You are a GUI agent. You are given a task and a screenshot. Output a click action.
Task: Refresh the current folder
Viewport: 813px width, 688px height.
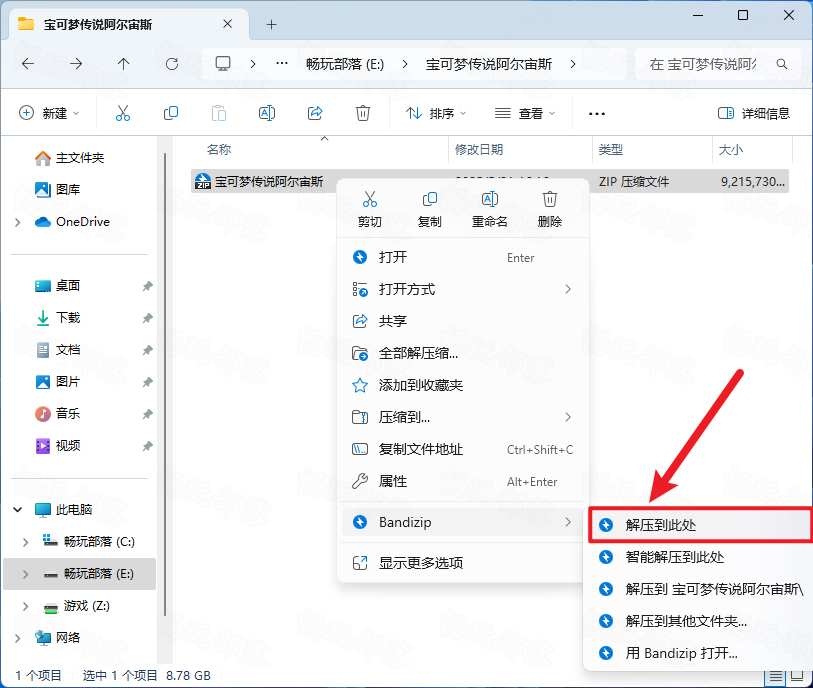point(172,64)
